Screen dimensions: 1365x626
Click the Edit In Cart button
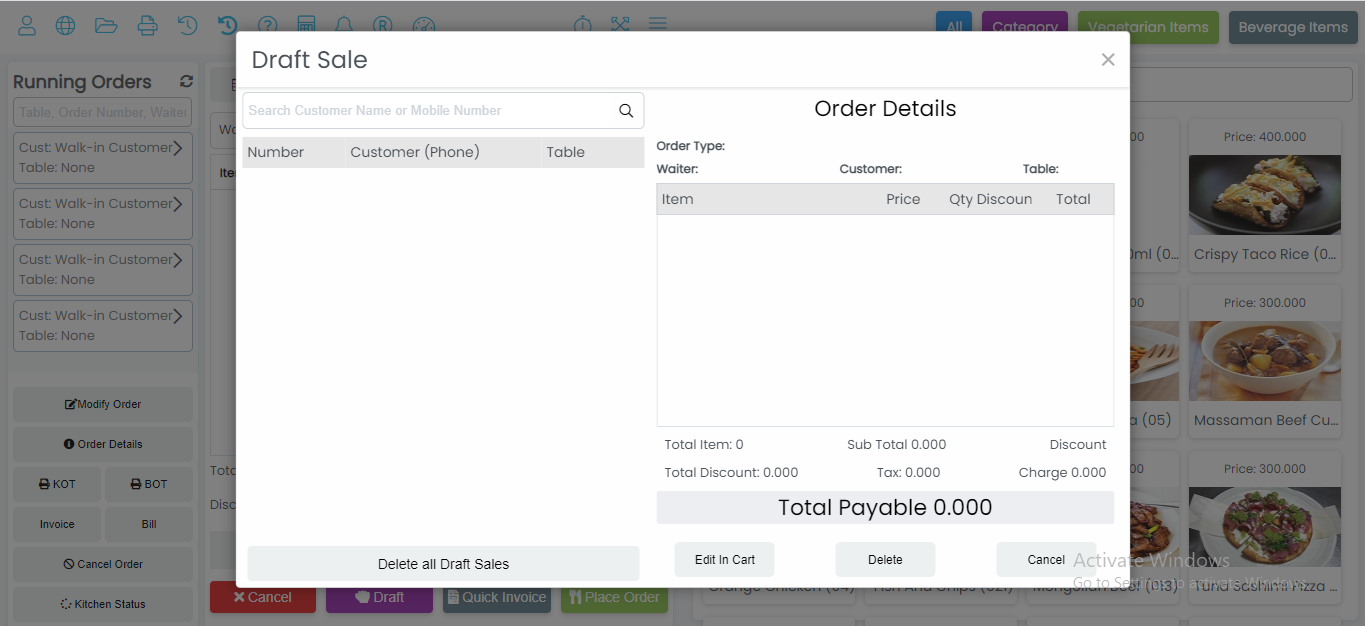(724, 560)
